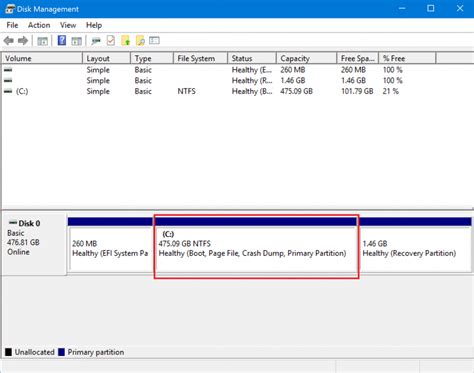Select the 1.46 GB Recovery Partition block
The width and height of the screenshot is (474, 373).
[x=415, y=245]
